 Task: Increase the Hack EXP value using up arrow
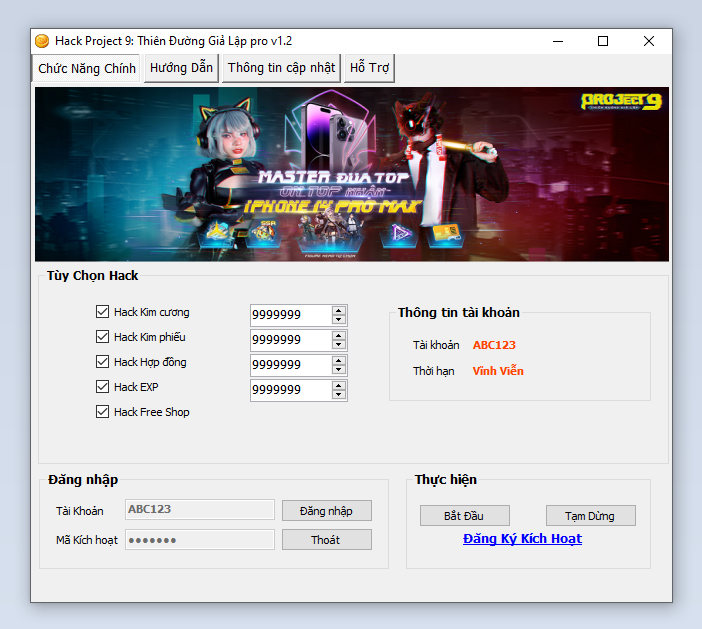339,385
